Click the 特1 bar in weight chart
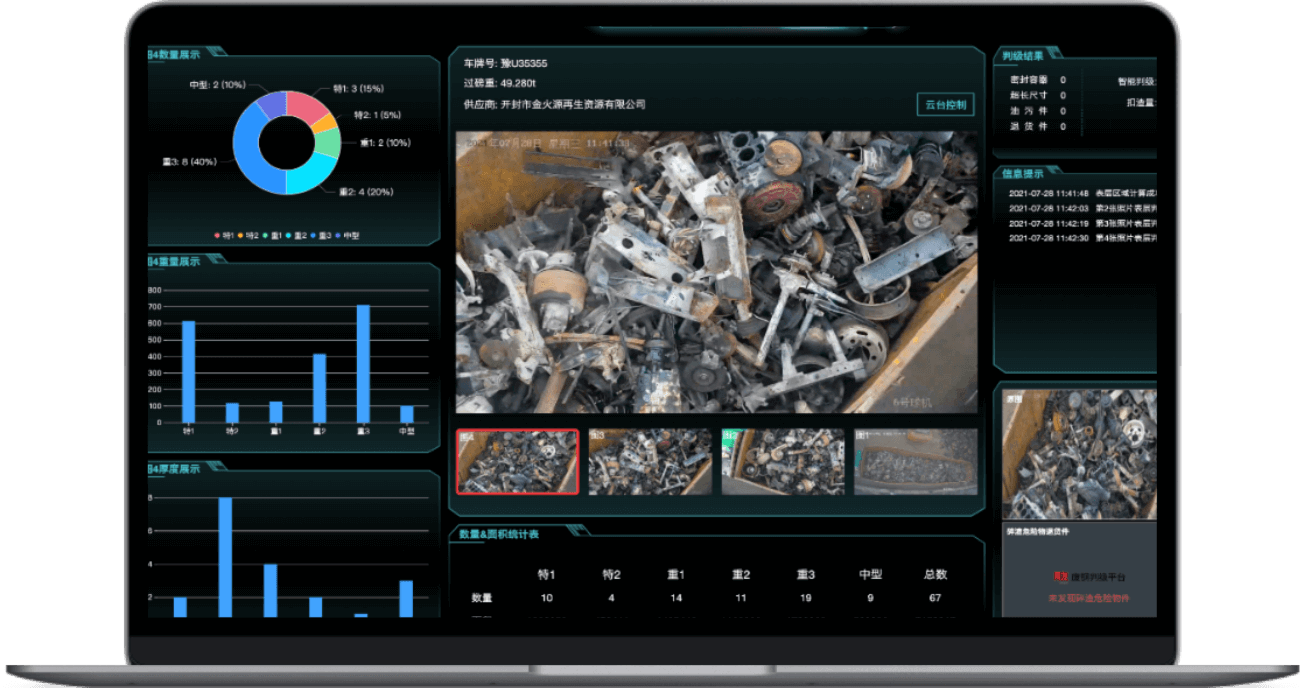 pos(188,371)
